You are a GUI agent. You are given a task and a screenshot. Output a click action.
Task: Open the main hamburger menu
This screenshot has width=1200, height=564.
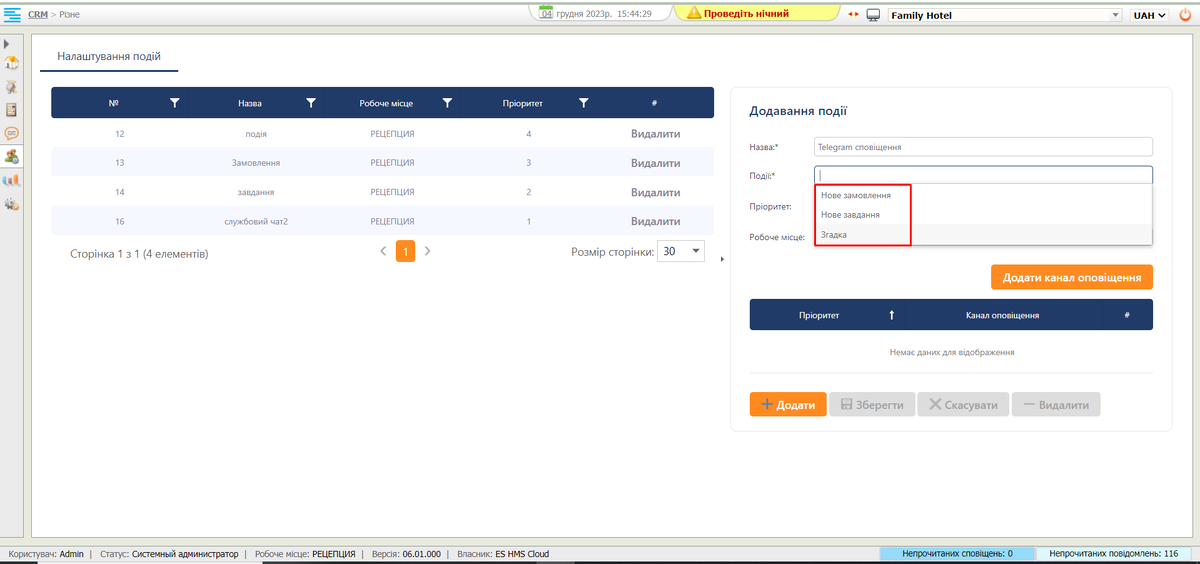[x=13, y=14]
